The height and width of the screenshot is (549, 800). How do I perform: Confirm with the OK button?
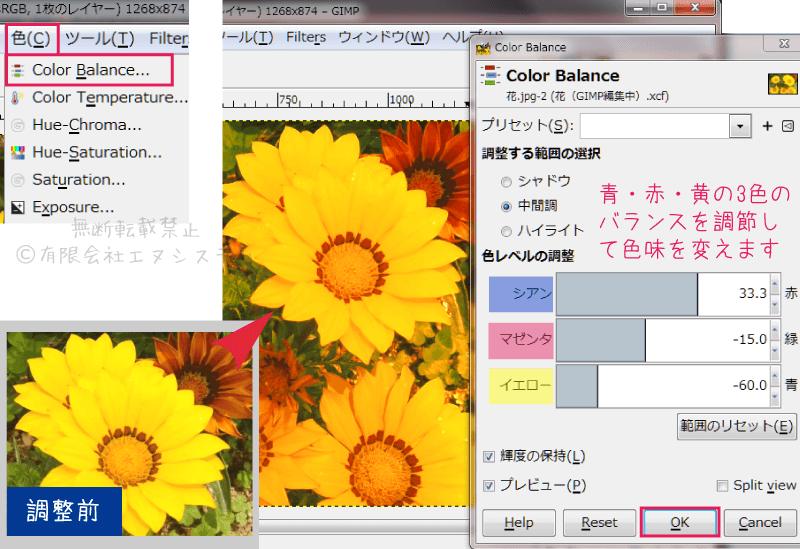(680, 522)
